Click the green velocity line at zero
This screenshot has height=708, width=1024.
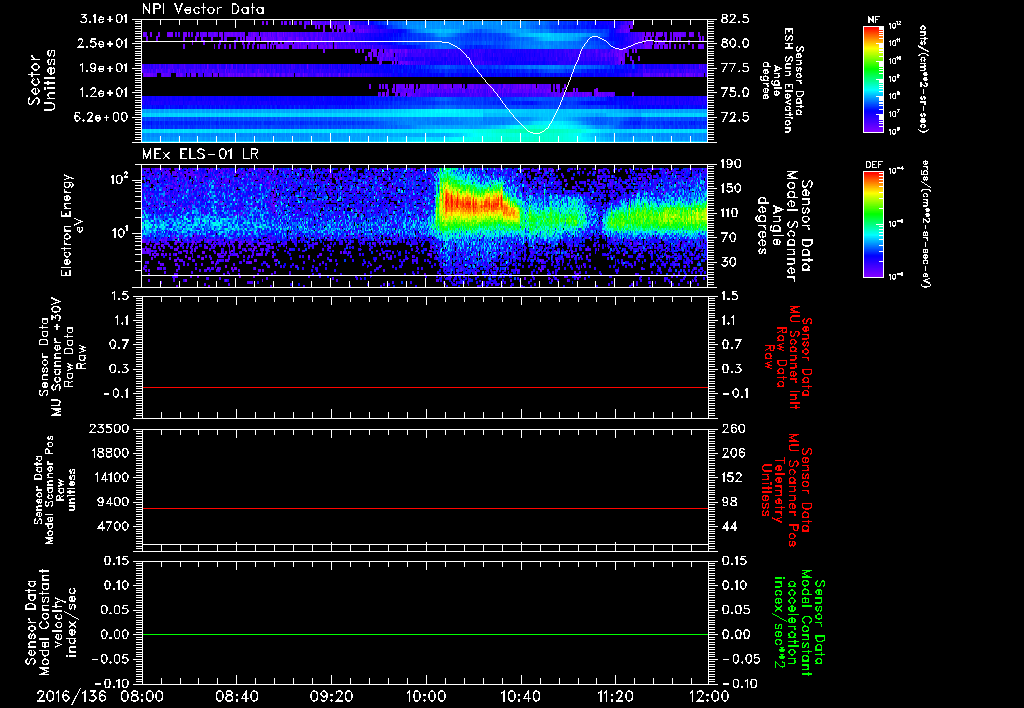pyautogui.click(x=425, y=634)
